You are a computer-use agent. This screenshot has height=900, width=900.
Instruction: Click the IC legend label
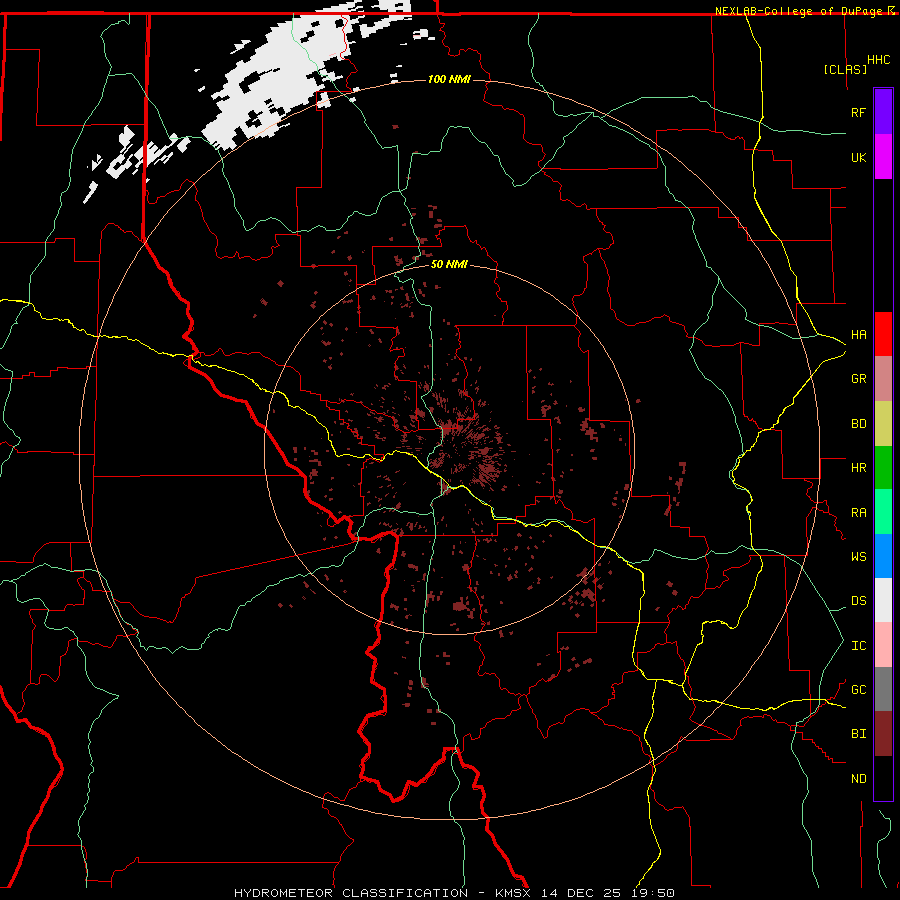[858, 646]
